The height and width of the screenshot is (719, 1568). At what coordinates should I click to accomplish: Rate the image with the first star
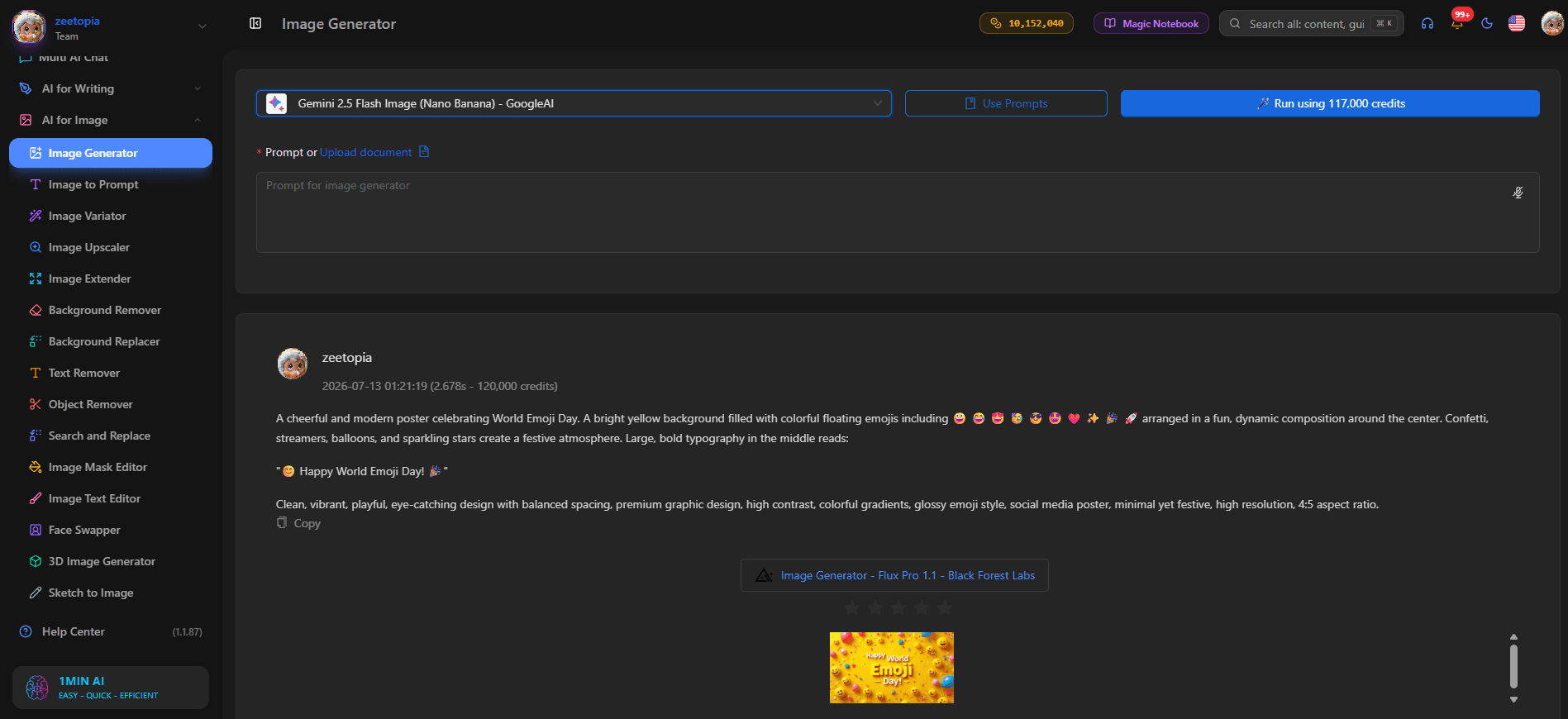pyautogui.click(x=852, y=608)
